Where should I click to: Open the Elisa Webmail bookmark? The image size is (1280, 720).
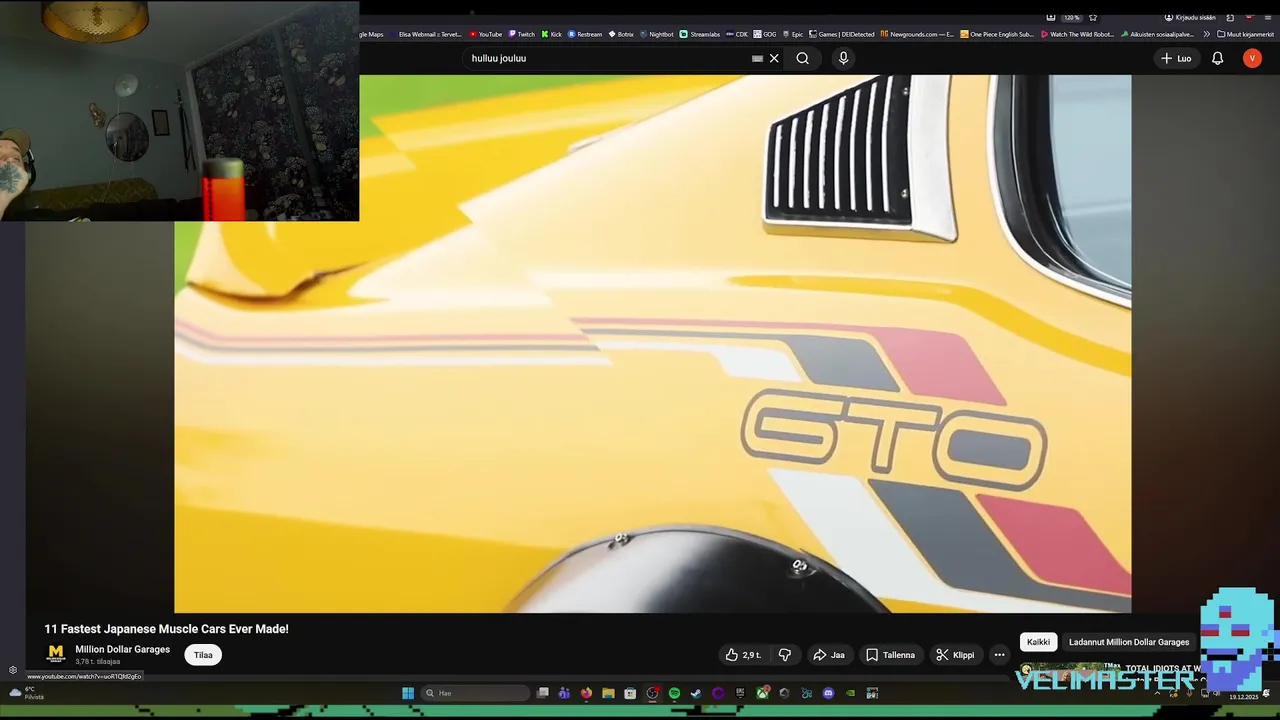425,34
